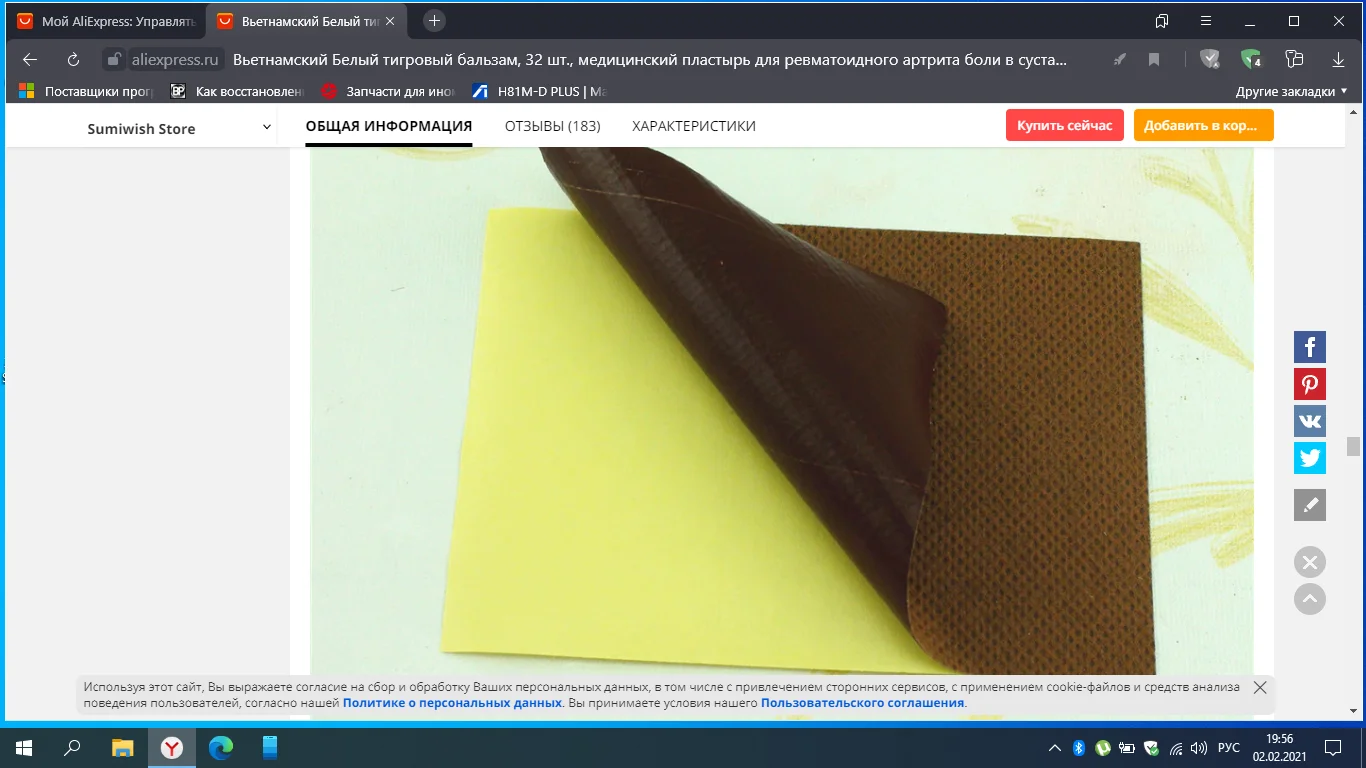Share the product on Twitter

coord(1310,458)
